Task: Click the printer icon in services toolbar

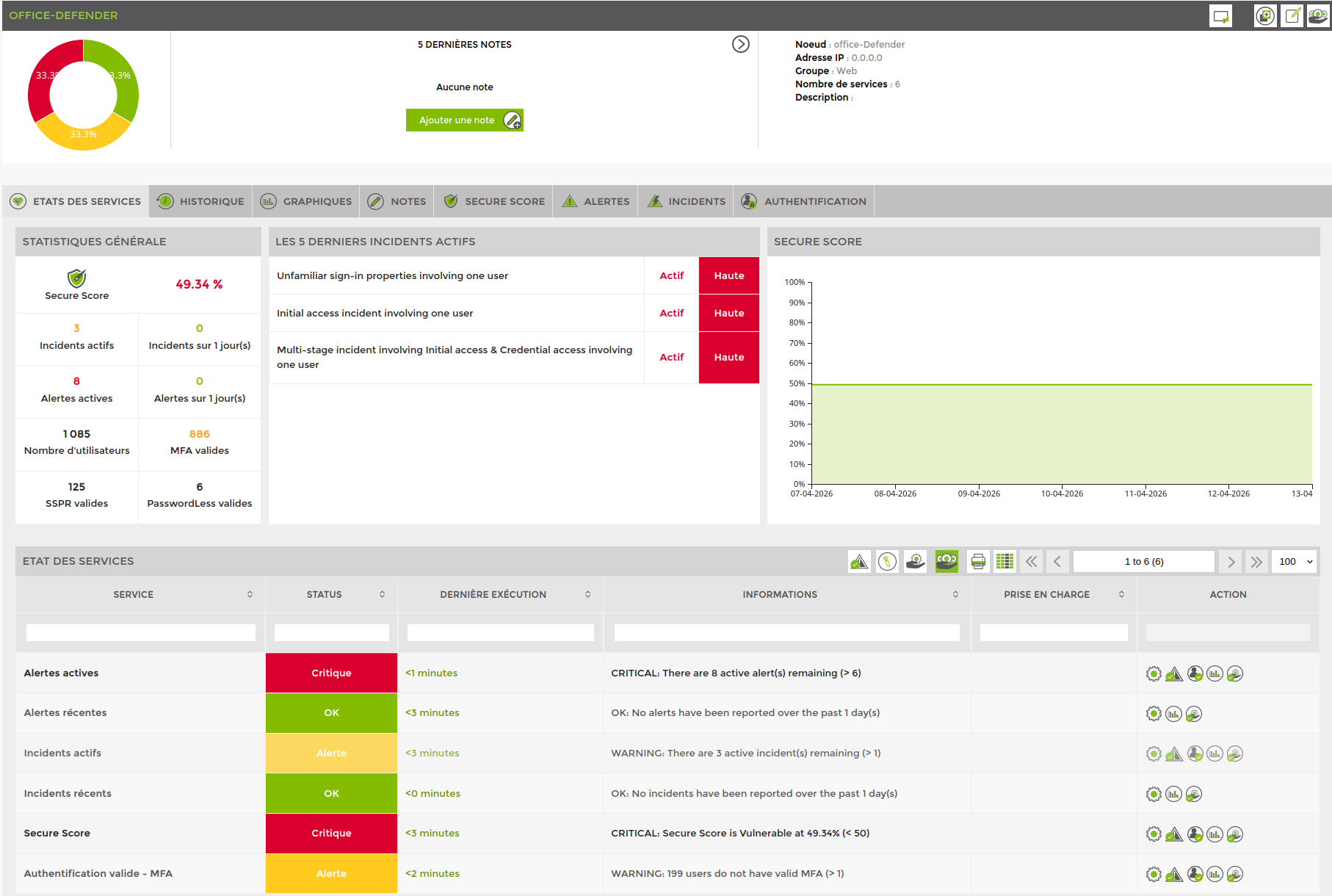Action: click(x=978, y=562)
